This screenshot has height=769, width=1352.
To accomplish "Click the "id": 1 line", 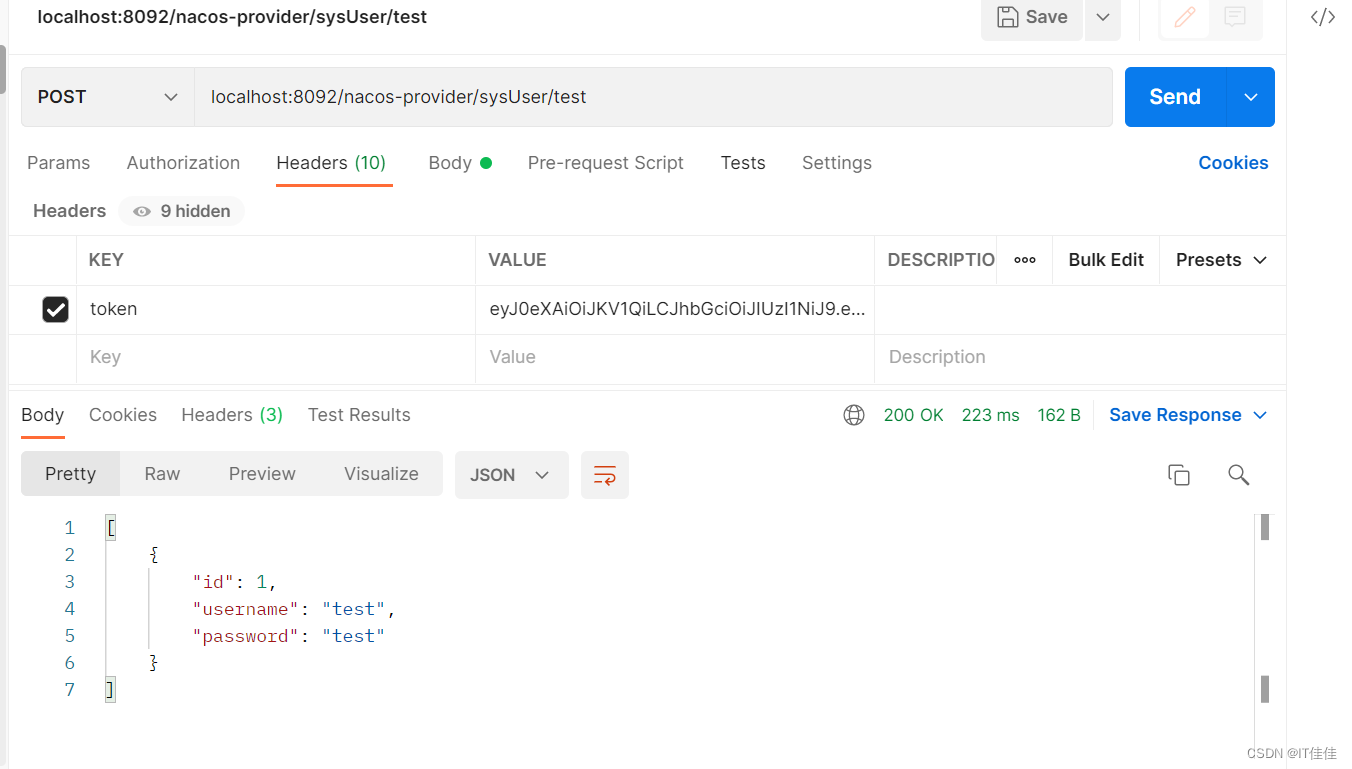I will [235, 582].
